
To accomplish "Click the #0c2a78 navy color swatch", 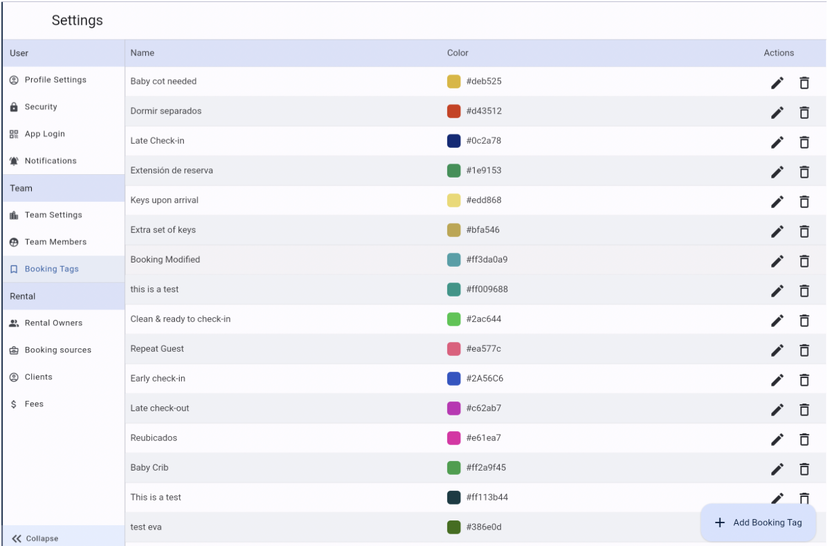I will [454, 140].
